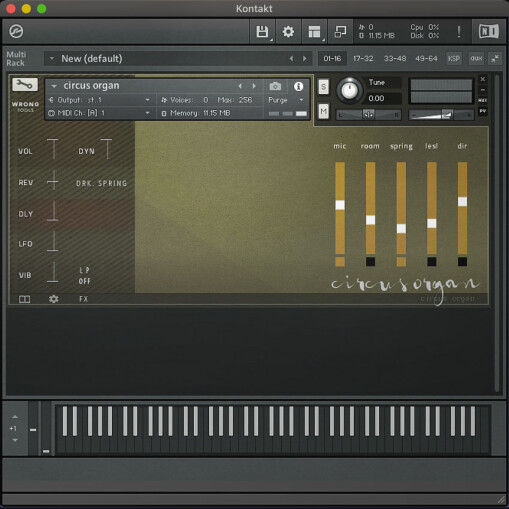
Task: Switch to rack page 01-16
Action: [332, 59]
